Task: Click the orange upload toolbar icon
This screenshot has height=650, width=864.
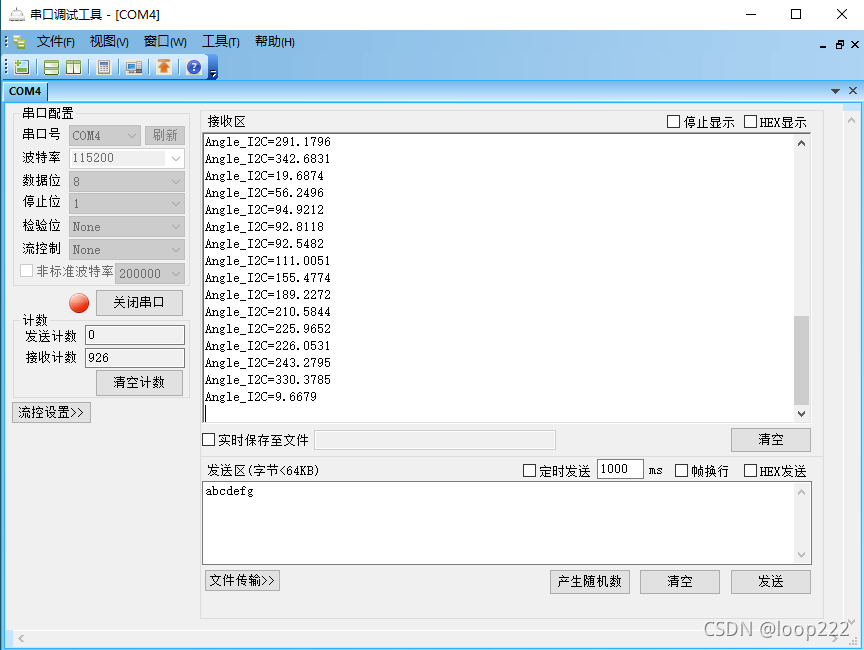Action: [x=162, y=67]
